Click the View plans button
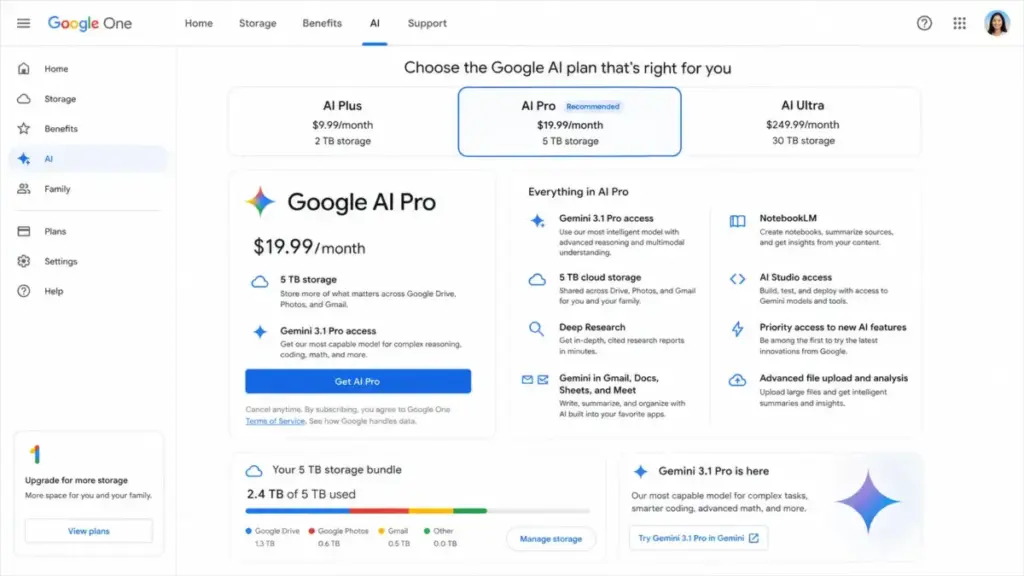The image size is (1024, 576). tap(89, 531)
